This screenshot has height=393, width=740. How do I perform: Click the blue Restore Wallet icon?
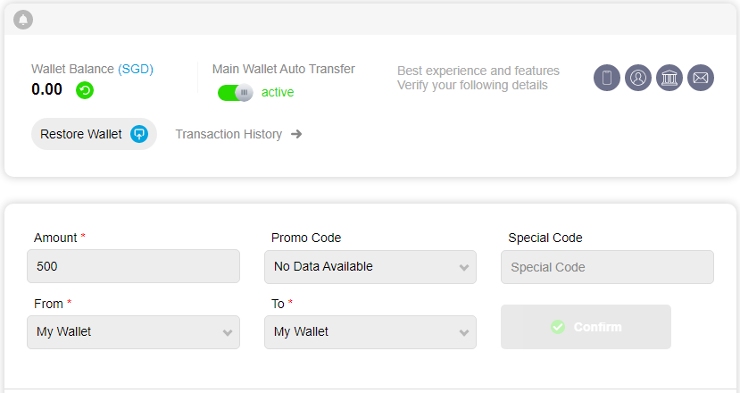[139, 134]
